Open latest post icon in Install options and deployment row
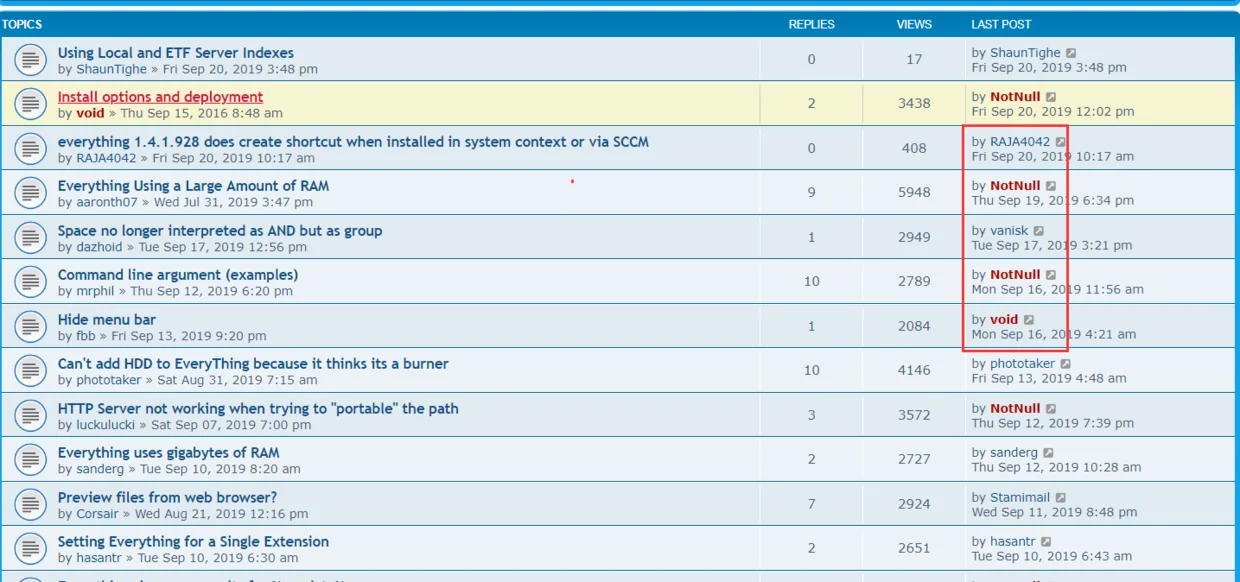Image resolution: width=1240 pixels, height=582 pixels. pyautogui.click(x=1051, y=97)
